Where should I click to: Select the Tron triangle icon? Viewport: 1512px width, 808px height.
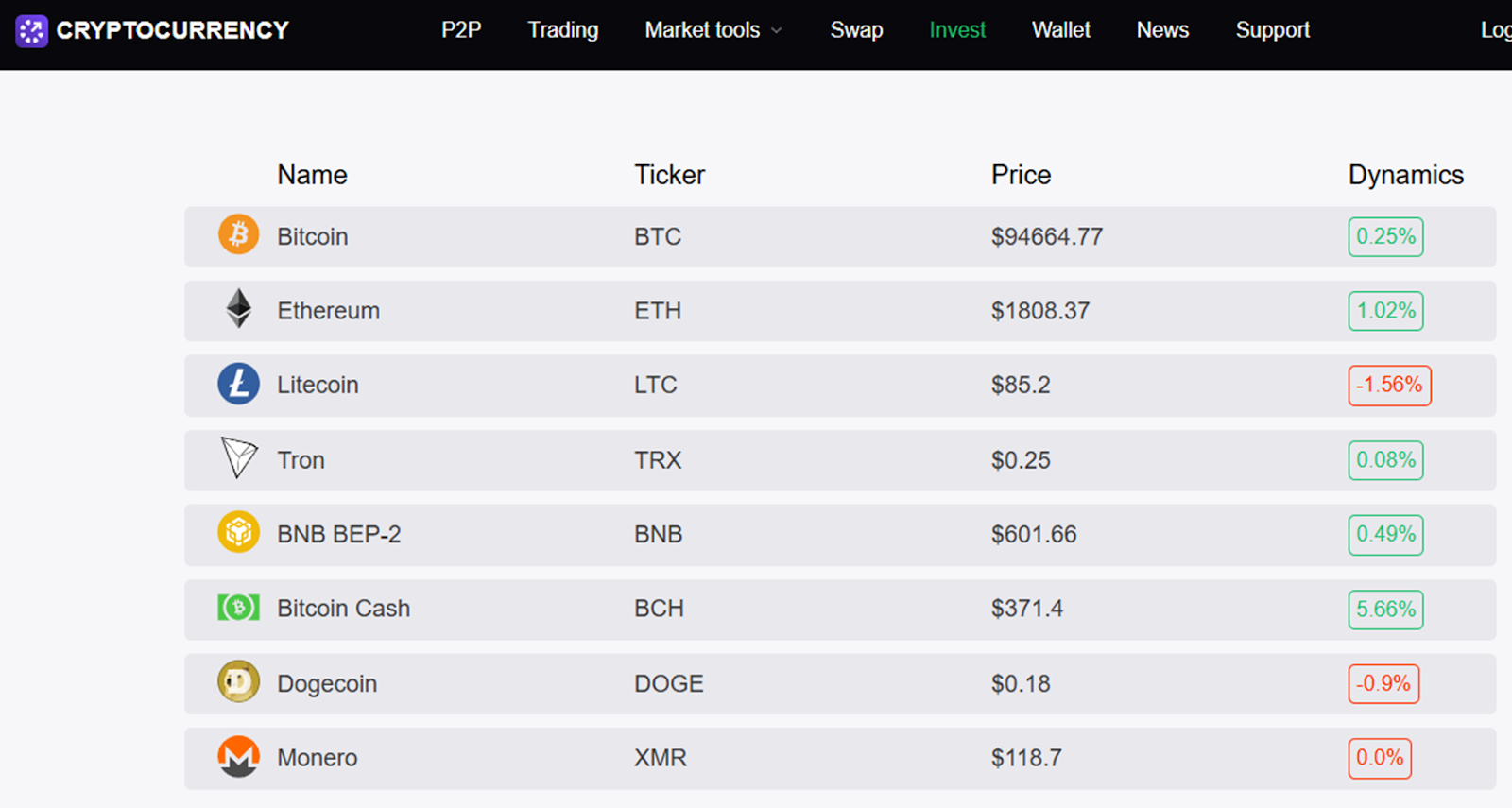pyautogui.click(x=238, y=457)
